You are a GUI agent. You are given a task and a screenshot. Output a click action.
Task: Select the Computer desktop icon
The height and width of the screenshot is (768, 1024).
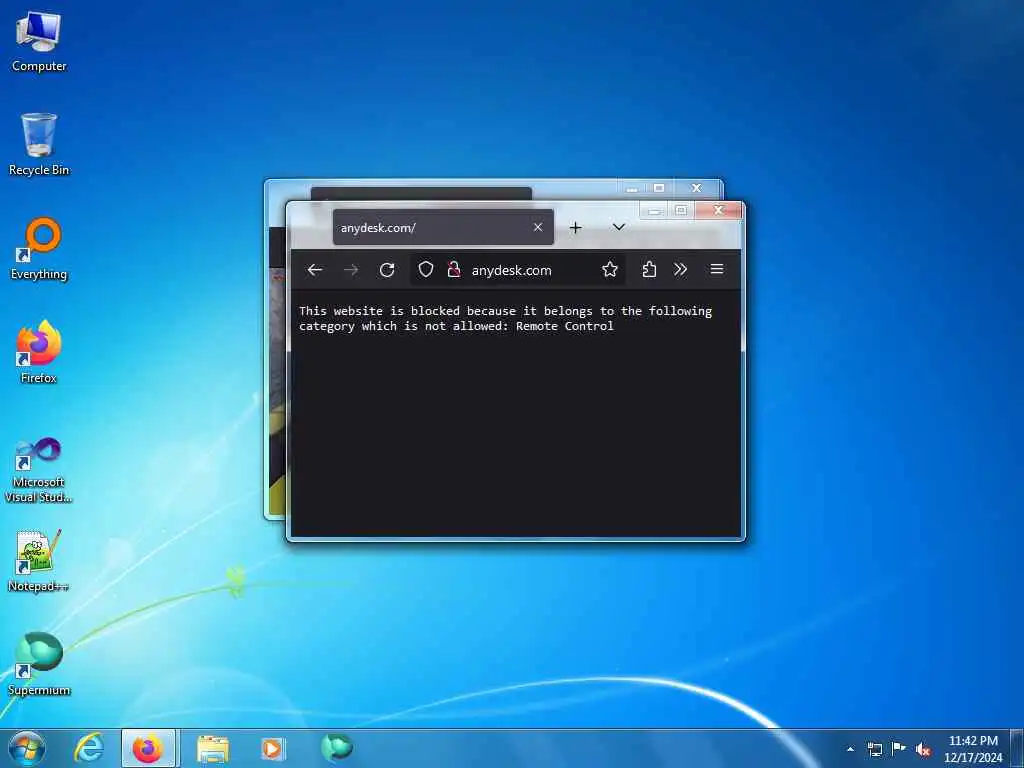coord(39,42)
